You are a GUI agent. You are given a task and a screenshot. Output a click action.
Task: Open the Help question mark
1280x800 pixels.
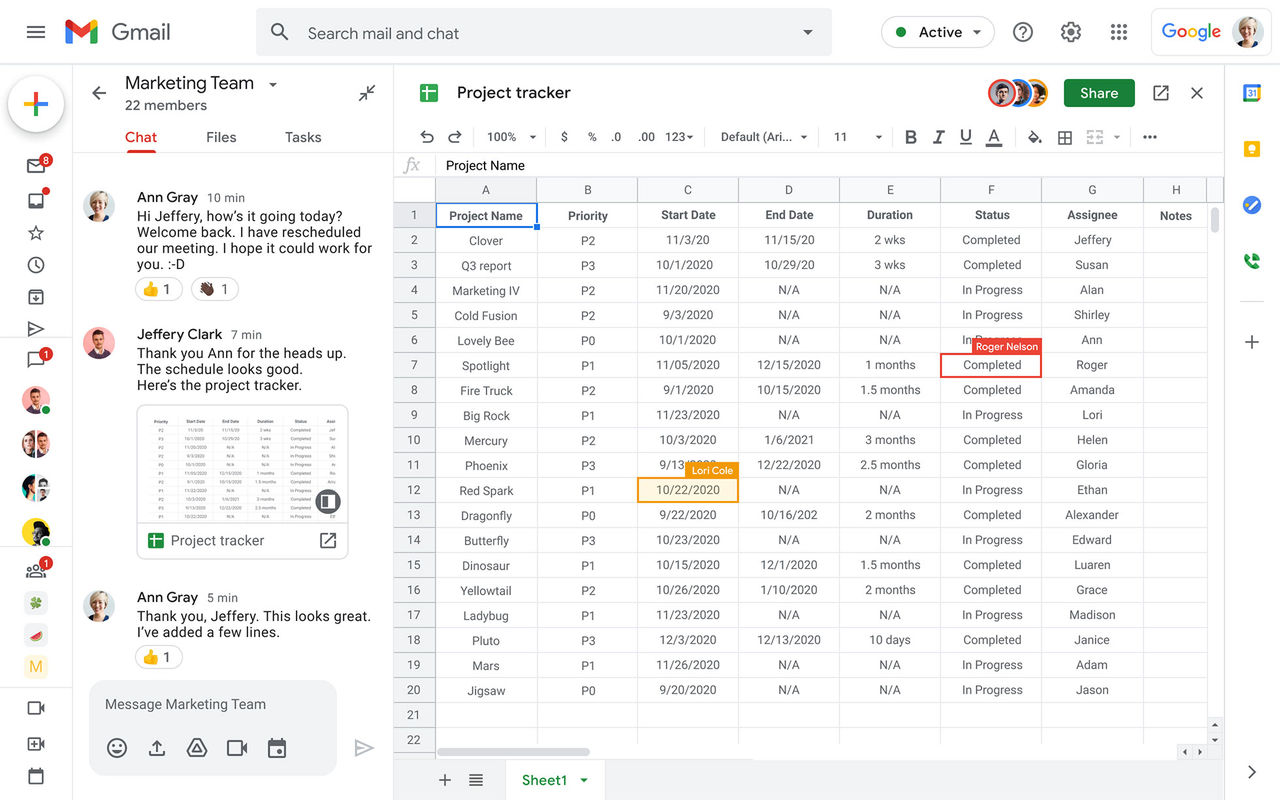tap(1023, 32)
